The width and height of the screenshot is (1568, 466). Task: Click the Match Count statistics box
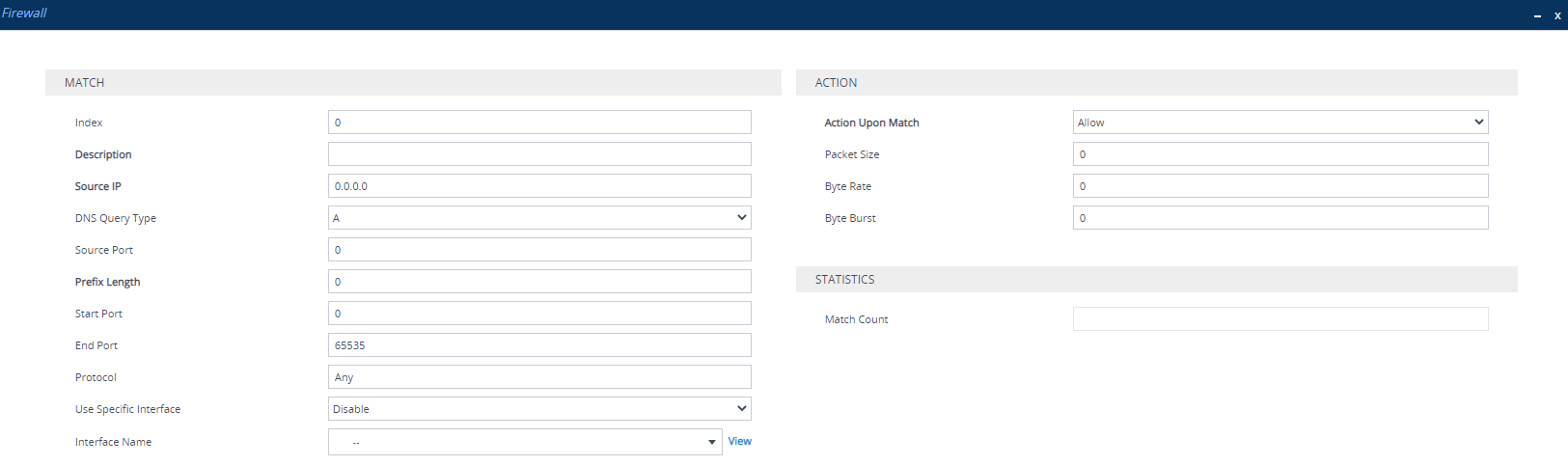pos(1279,319)
